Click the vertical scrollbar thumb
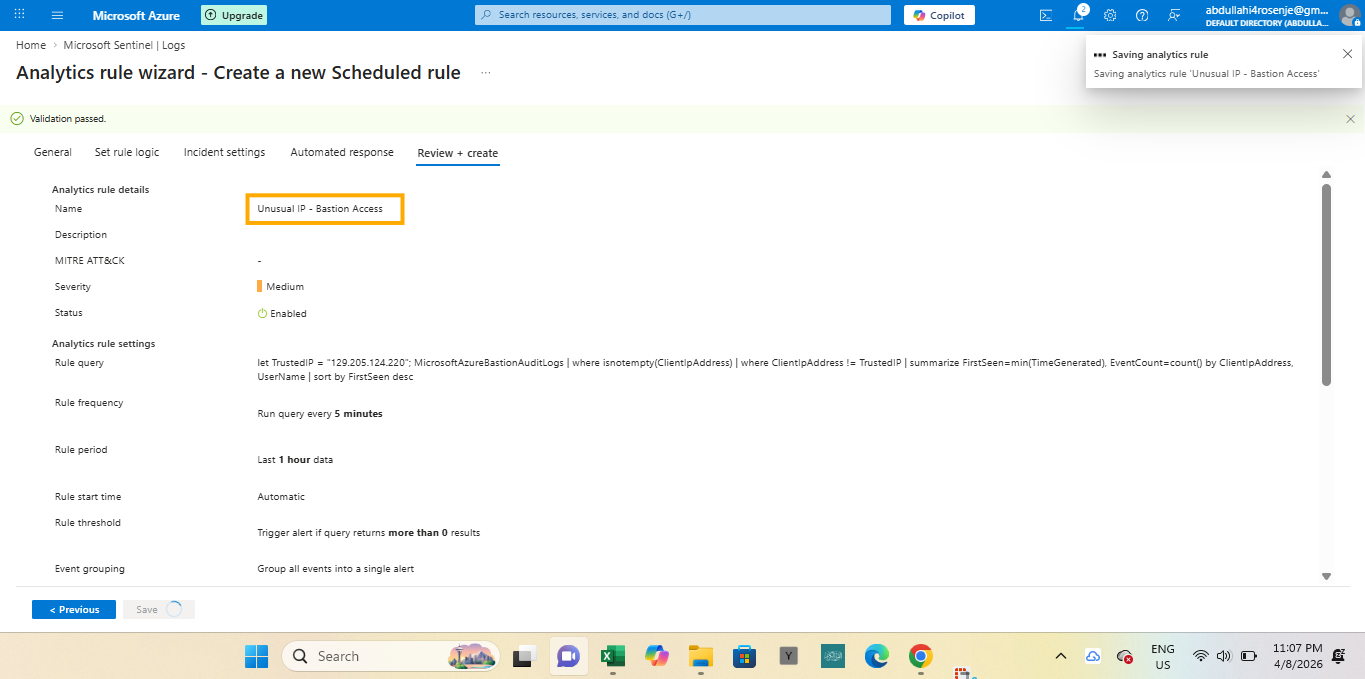 click(x=1326, y=284)
